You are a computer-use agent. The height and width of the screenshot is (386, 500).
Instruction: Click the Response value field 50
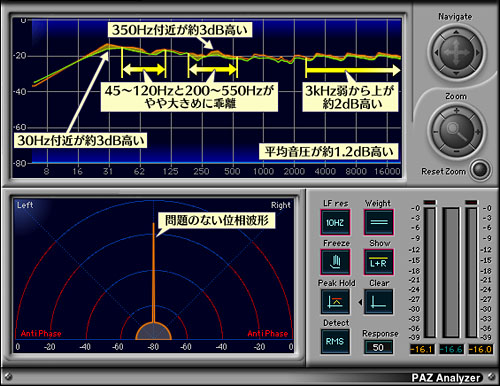point(378,348)
